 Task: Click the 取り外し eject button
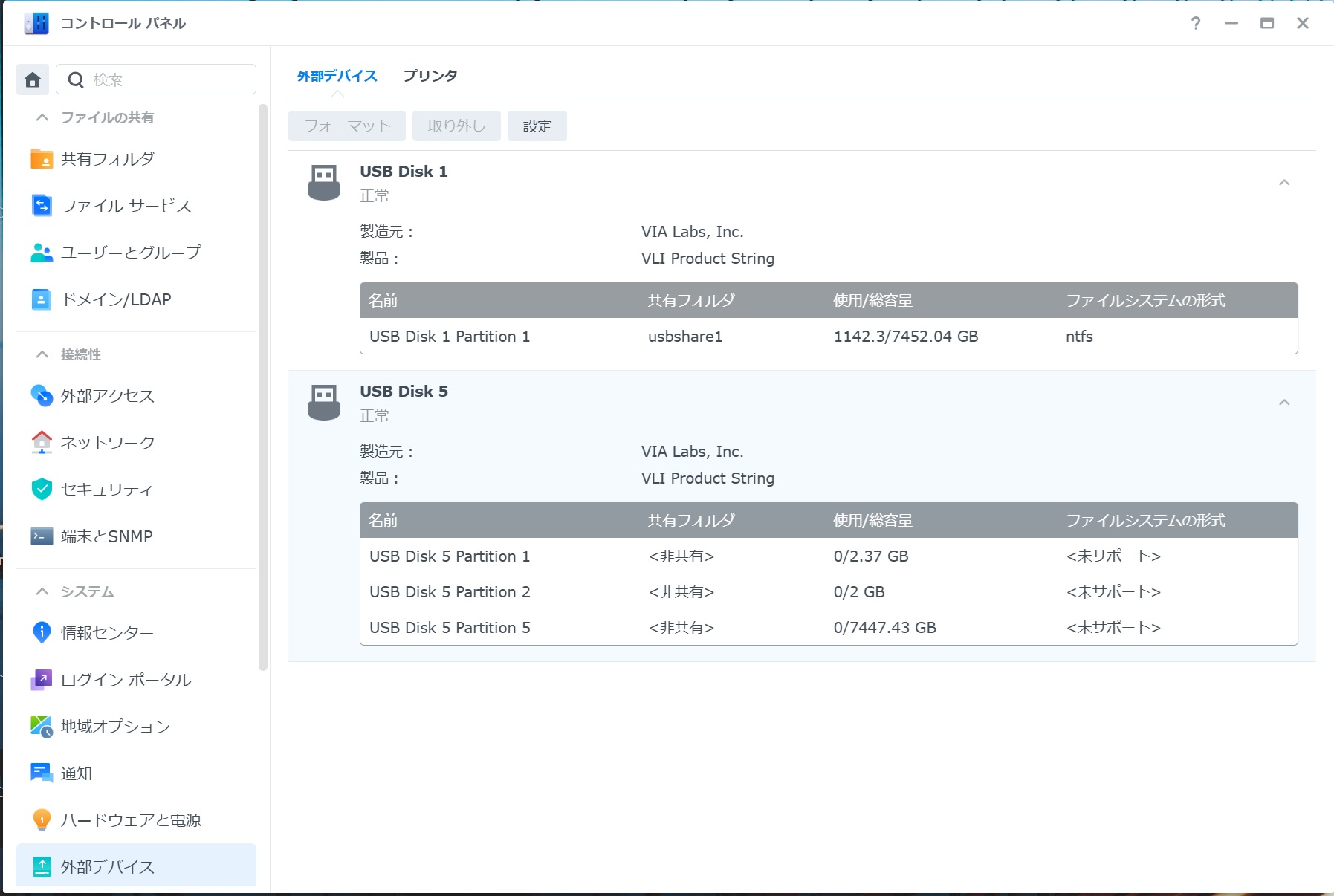point(456,126)
